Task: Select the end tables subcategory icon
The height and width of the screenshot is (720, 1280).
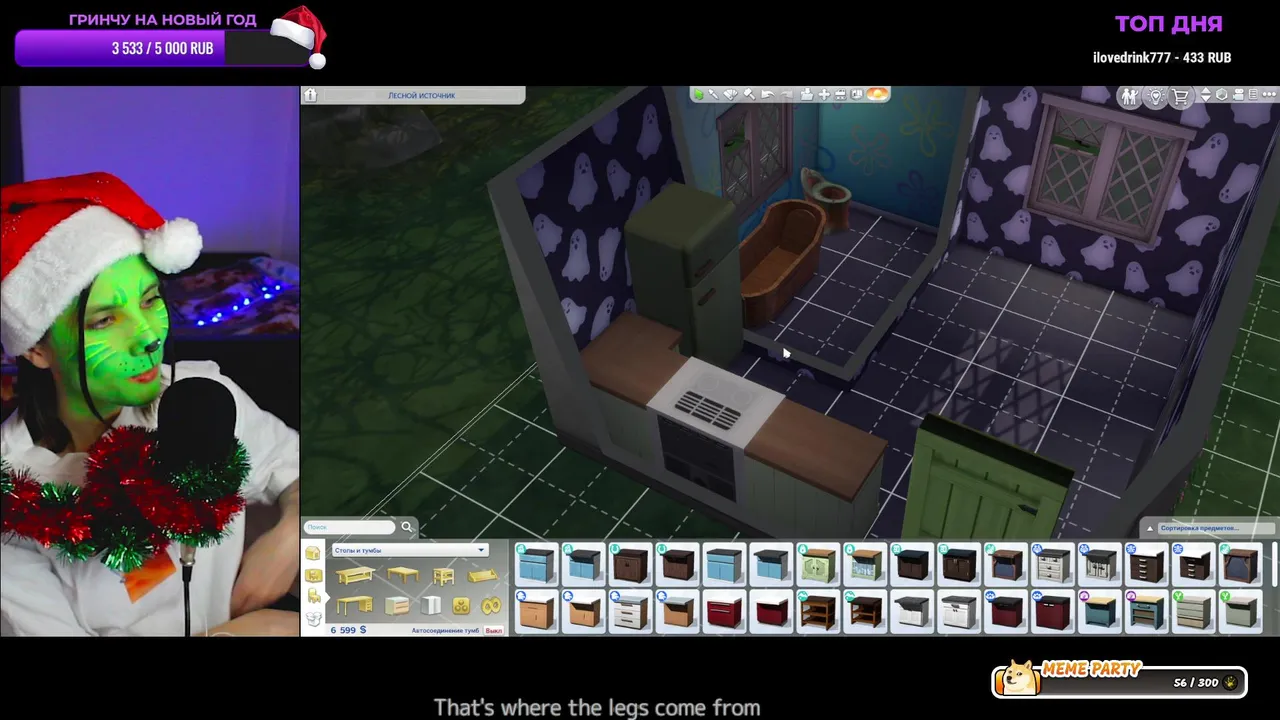Action: click(x=444, y=577)
